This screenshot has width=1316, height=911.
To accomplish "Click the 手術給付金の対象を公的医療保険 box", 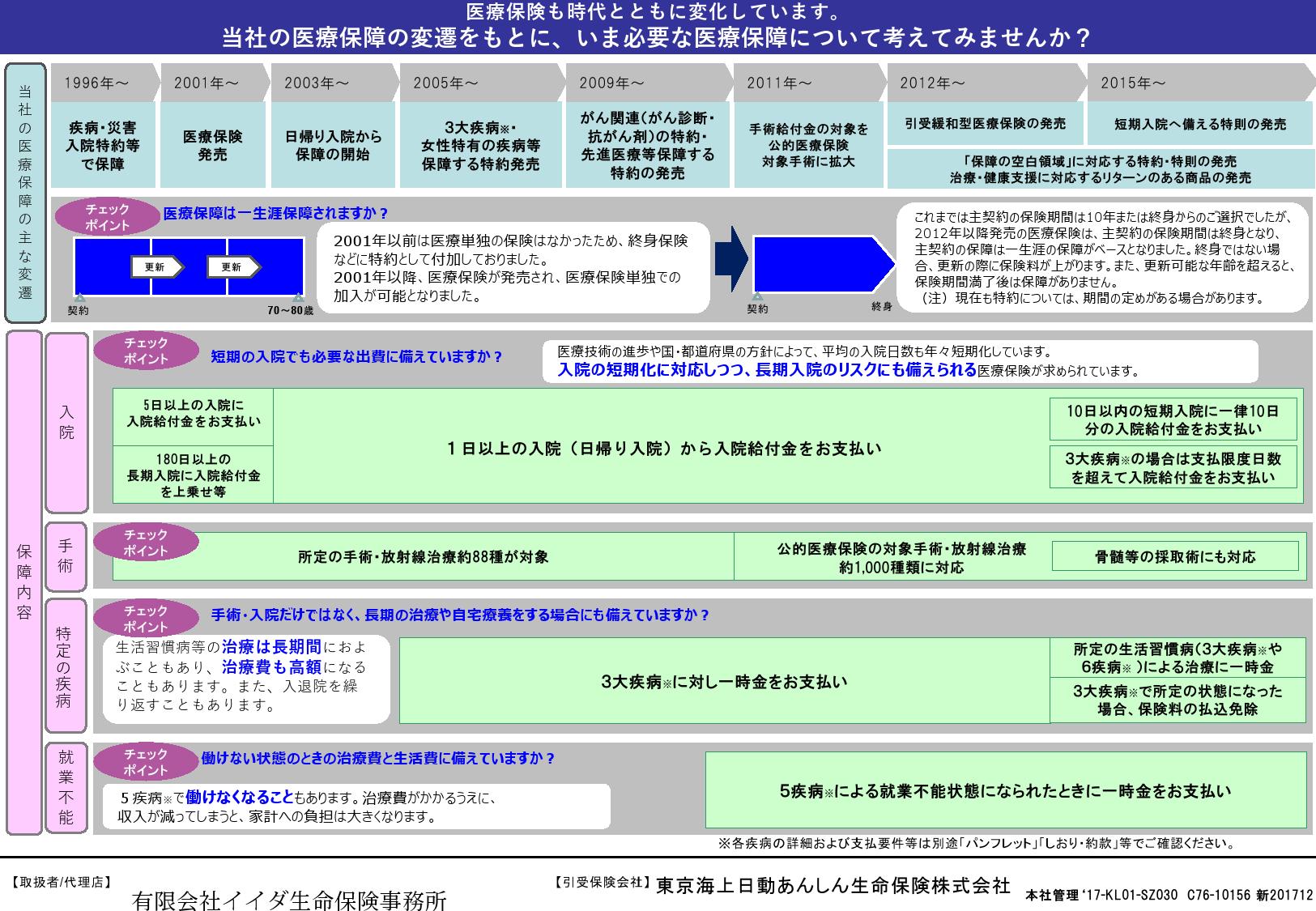I will [x=809, y=145].
